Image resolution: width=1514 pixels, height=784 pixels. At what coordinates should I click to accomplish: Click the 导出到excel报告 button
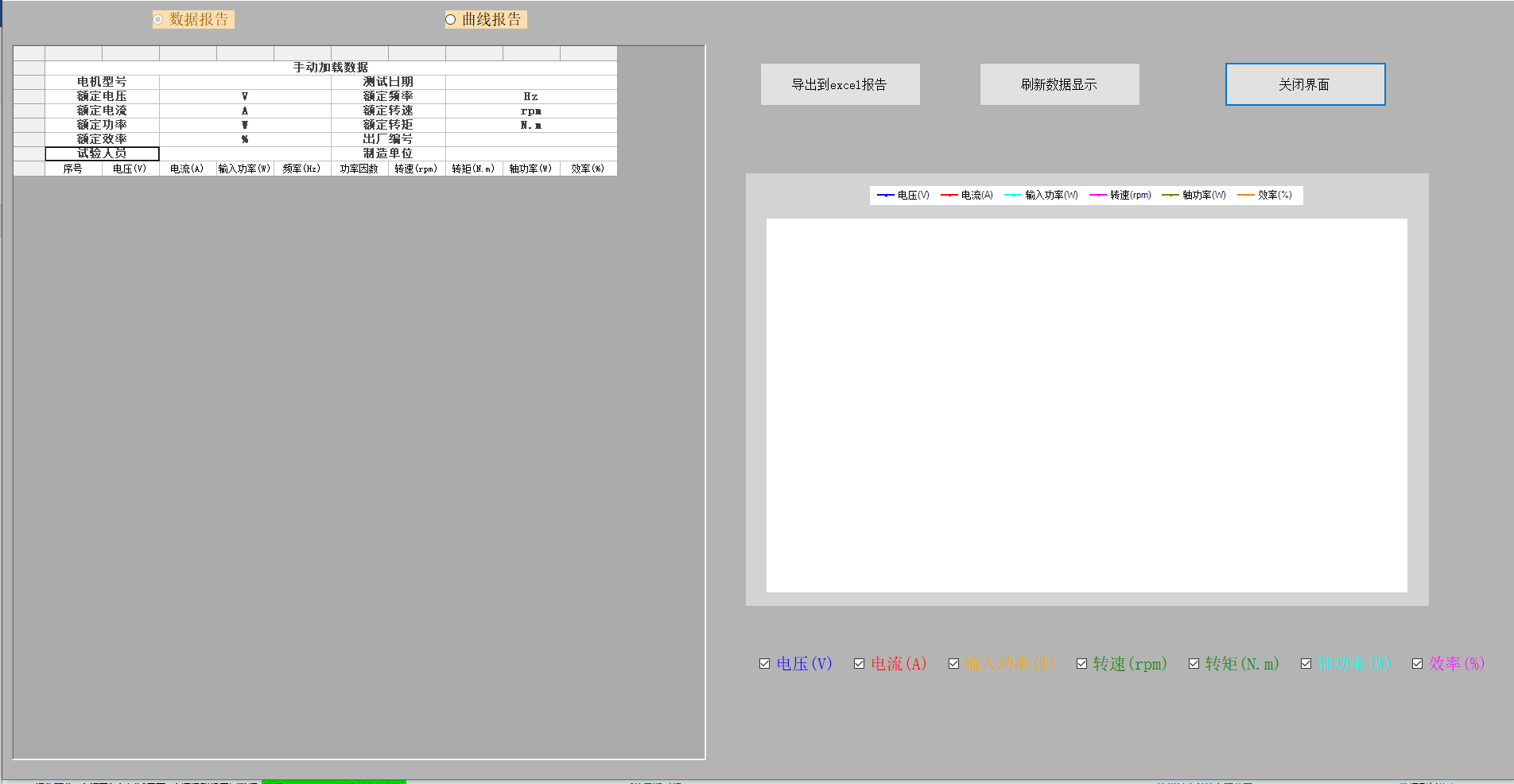click(x=840, y=83)
